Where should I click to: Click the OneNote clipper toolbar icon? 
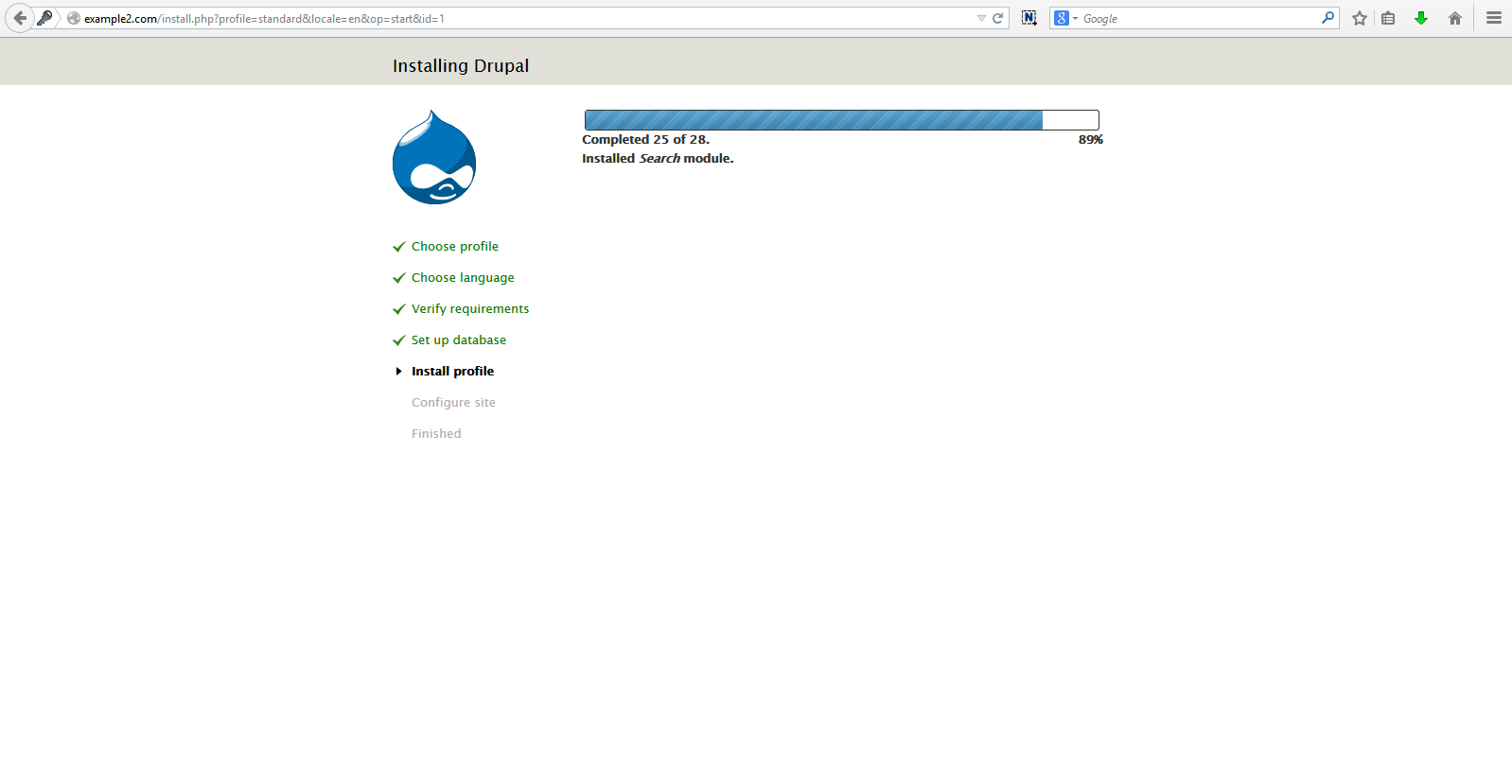click(x=1029, y=18)
